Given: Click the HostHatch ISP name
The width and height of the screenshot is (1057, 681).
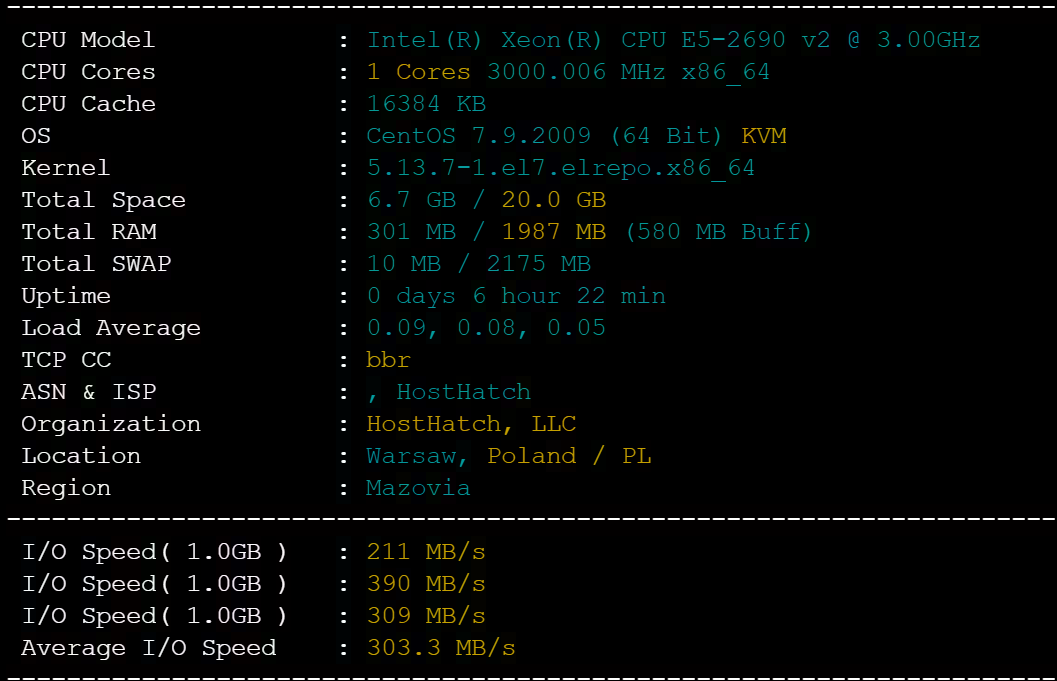Looking at the screenshot, I should (x=464, y=392).
